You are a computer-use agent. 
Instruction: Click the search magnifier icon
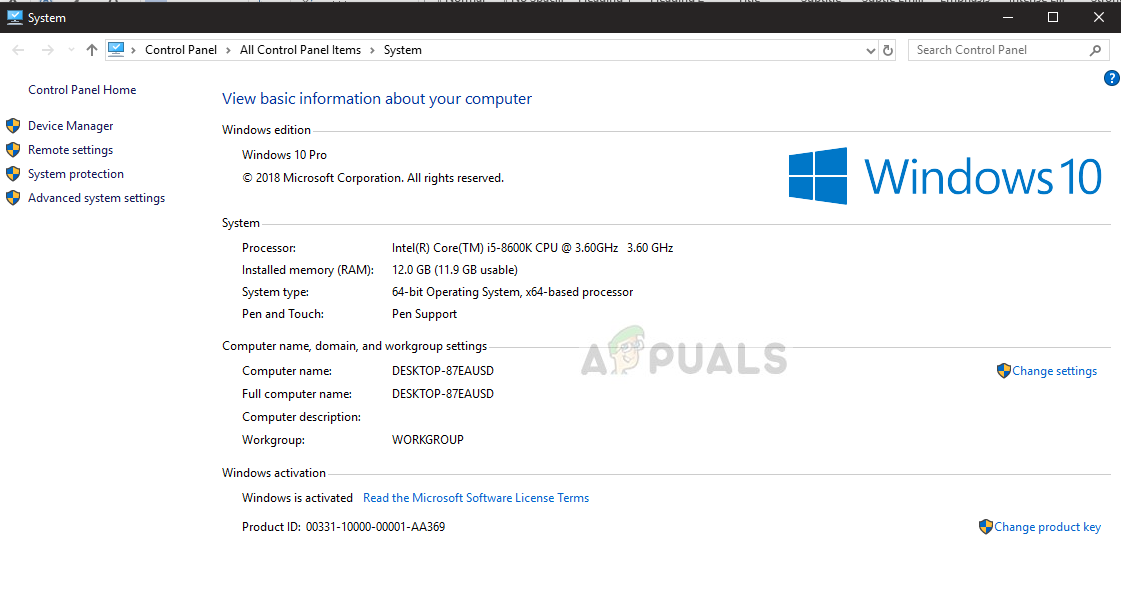1096,50
